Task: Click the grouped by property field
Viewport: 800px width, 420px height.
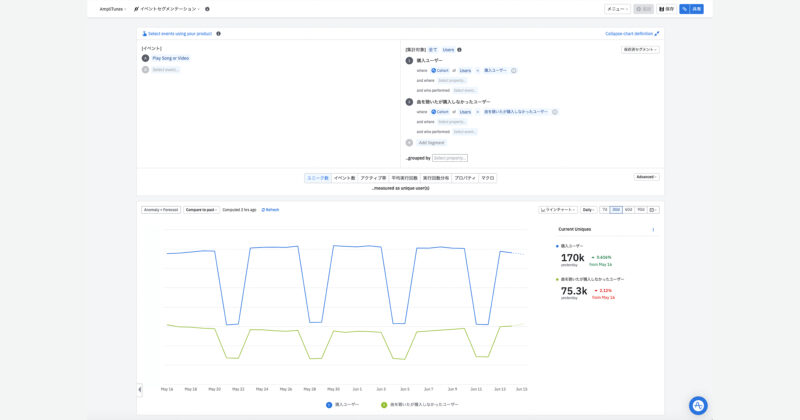Action: coord(450,158)
